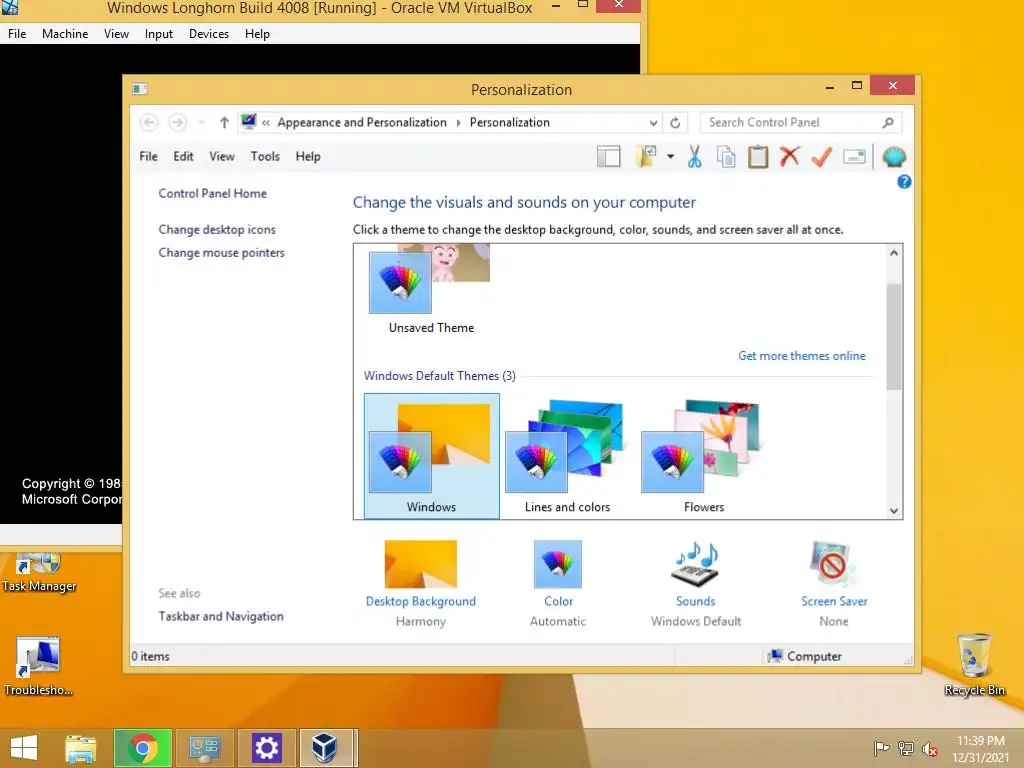Click the Search Control Panel field

(801, 123)
